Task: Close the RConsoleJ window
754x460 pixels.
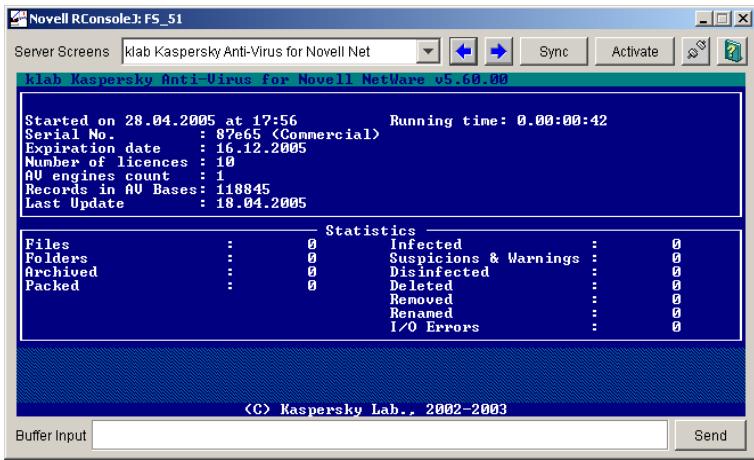Action: [743, 19]
